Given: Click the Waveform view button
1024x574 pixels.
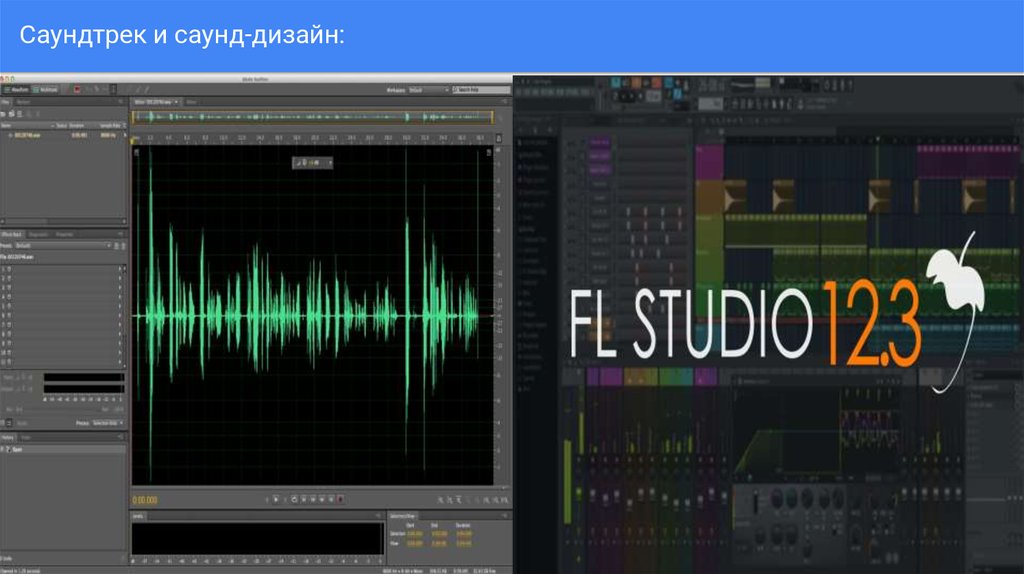Looking at the screenshot, I should tap(16, 90).
